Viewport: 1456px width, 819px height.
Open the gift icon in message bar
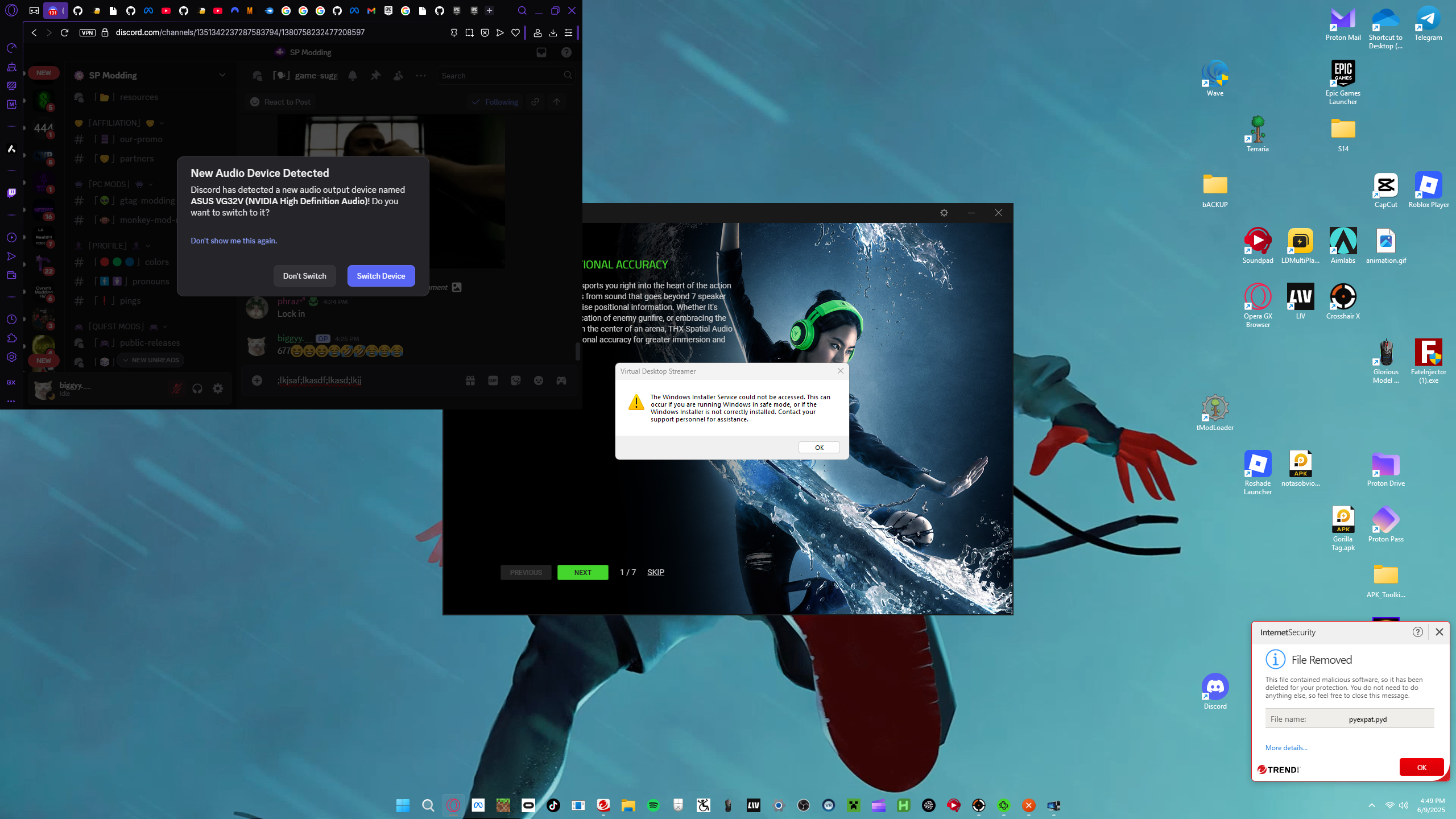[x=470, y=380]
